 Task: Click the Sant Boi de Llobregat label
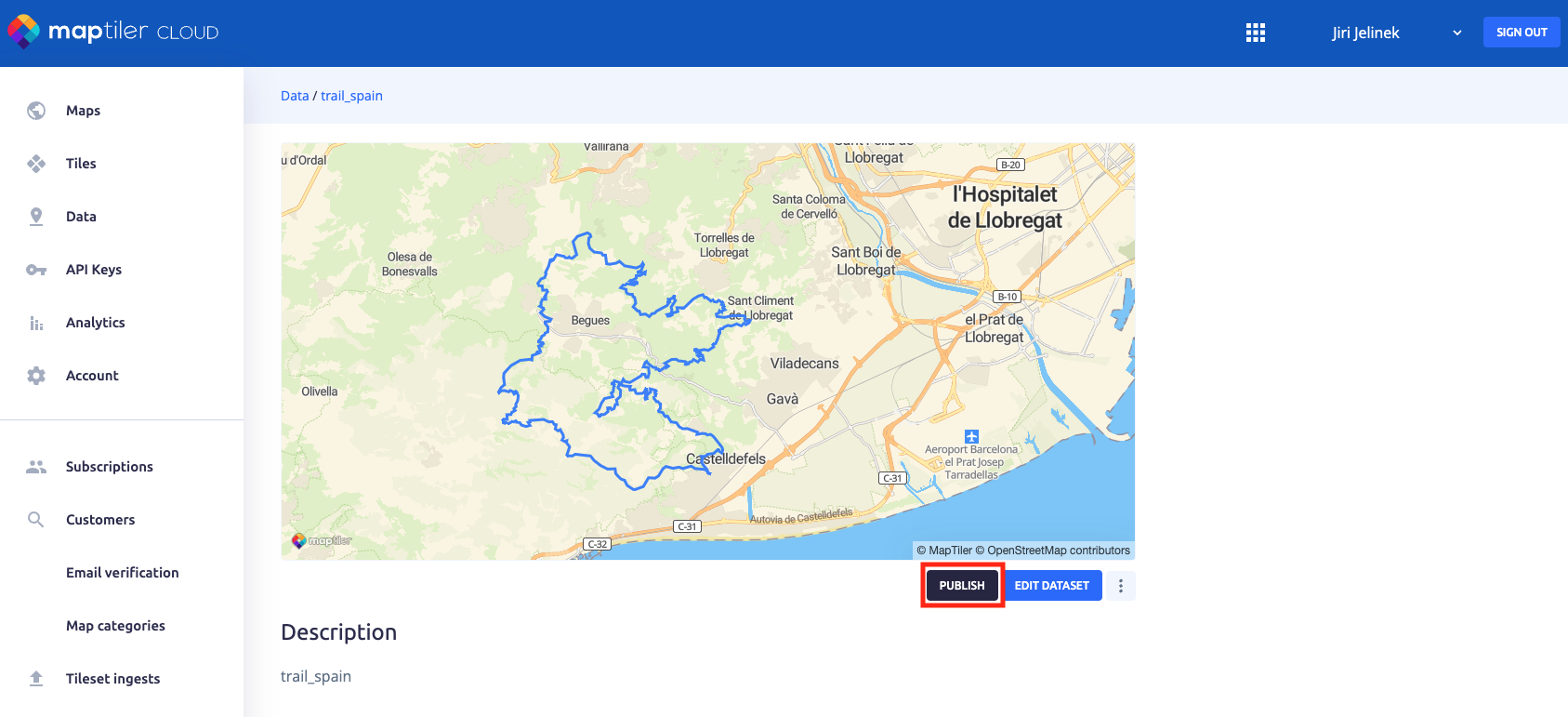point(866,261)
